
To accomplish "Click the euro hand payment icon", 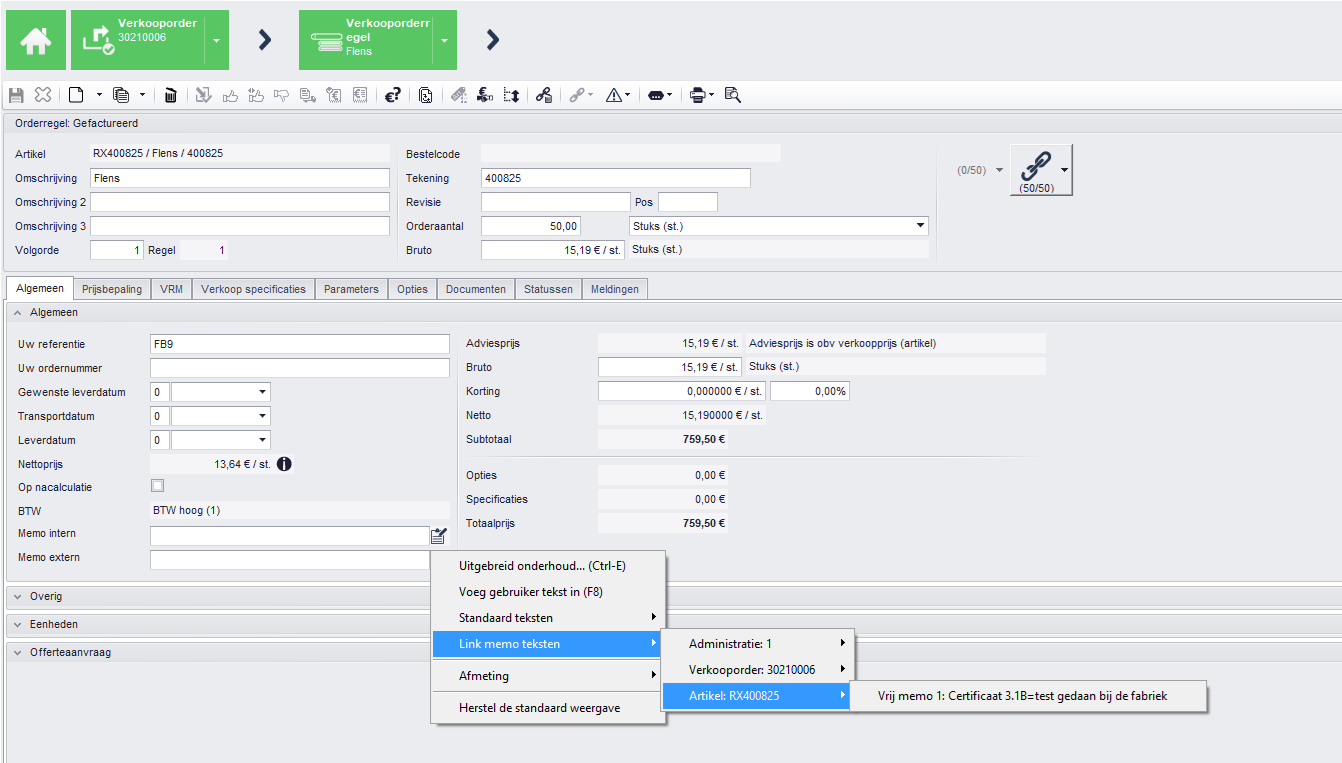I will pos(485,95).
